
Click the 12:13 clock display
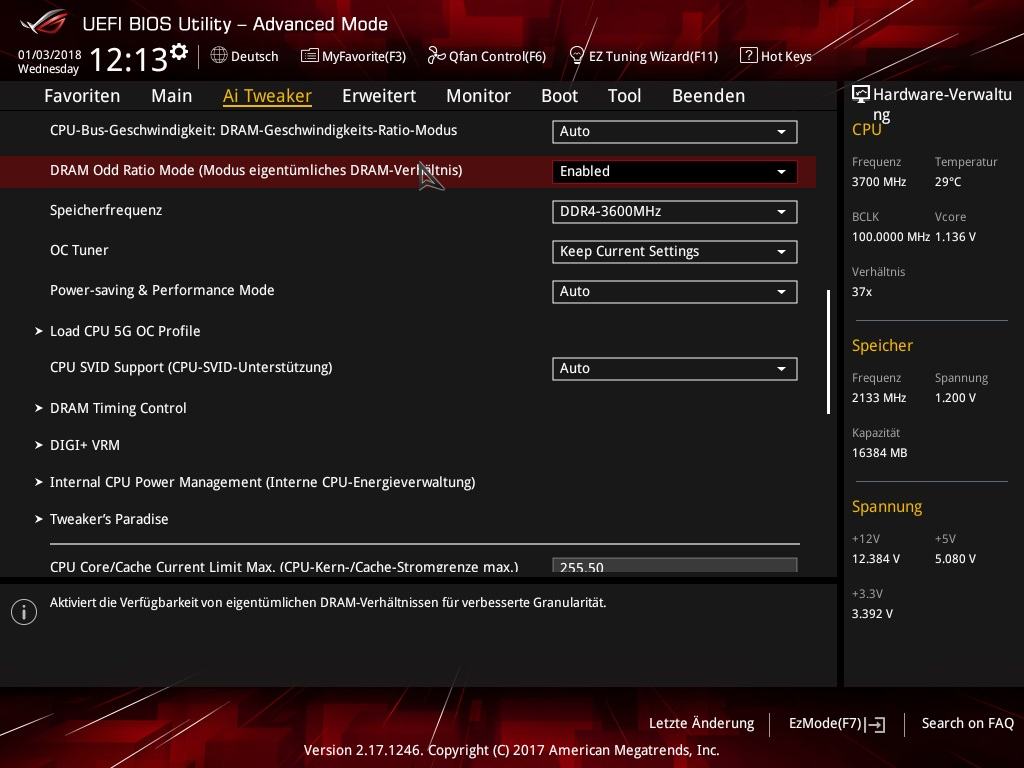click(129, 59)
